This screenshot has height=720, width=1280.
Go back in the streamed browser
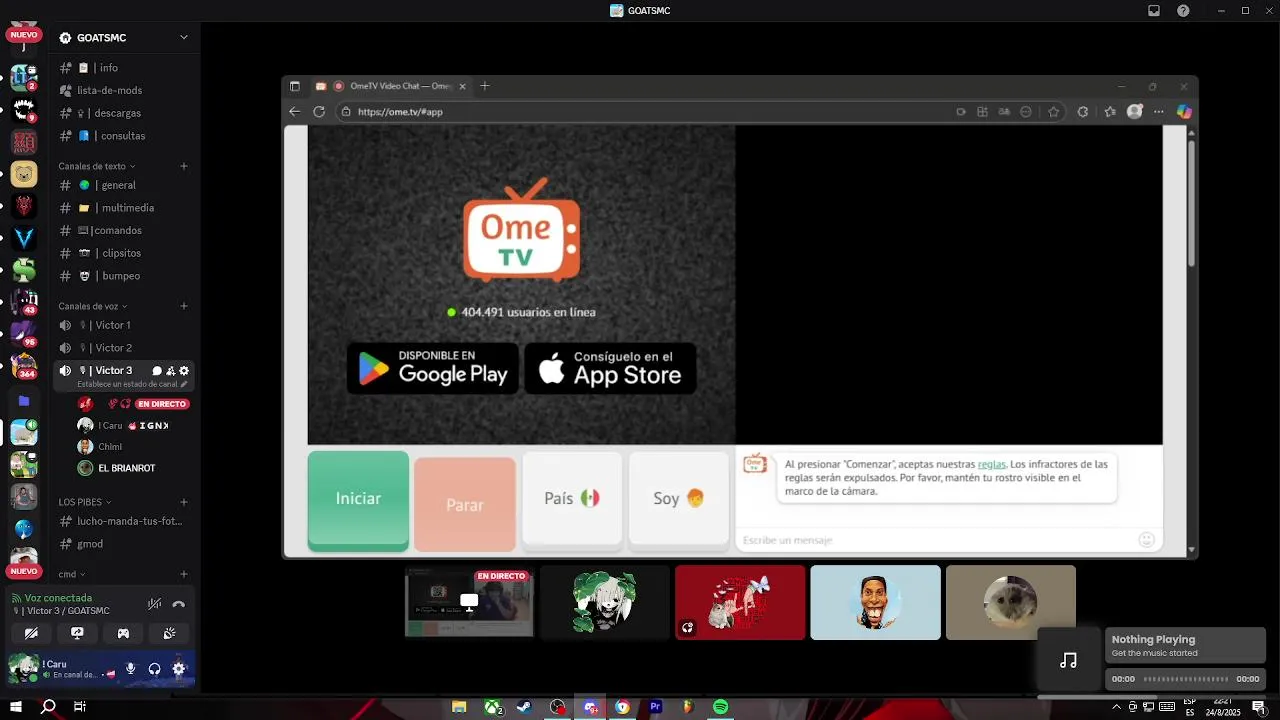pos(295,112)
